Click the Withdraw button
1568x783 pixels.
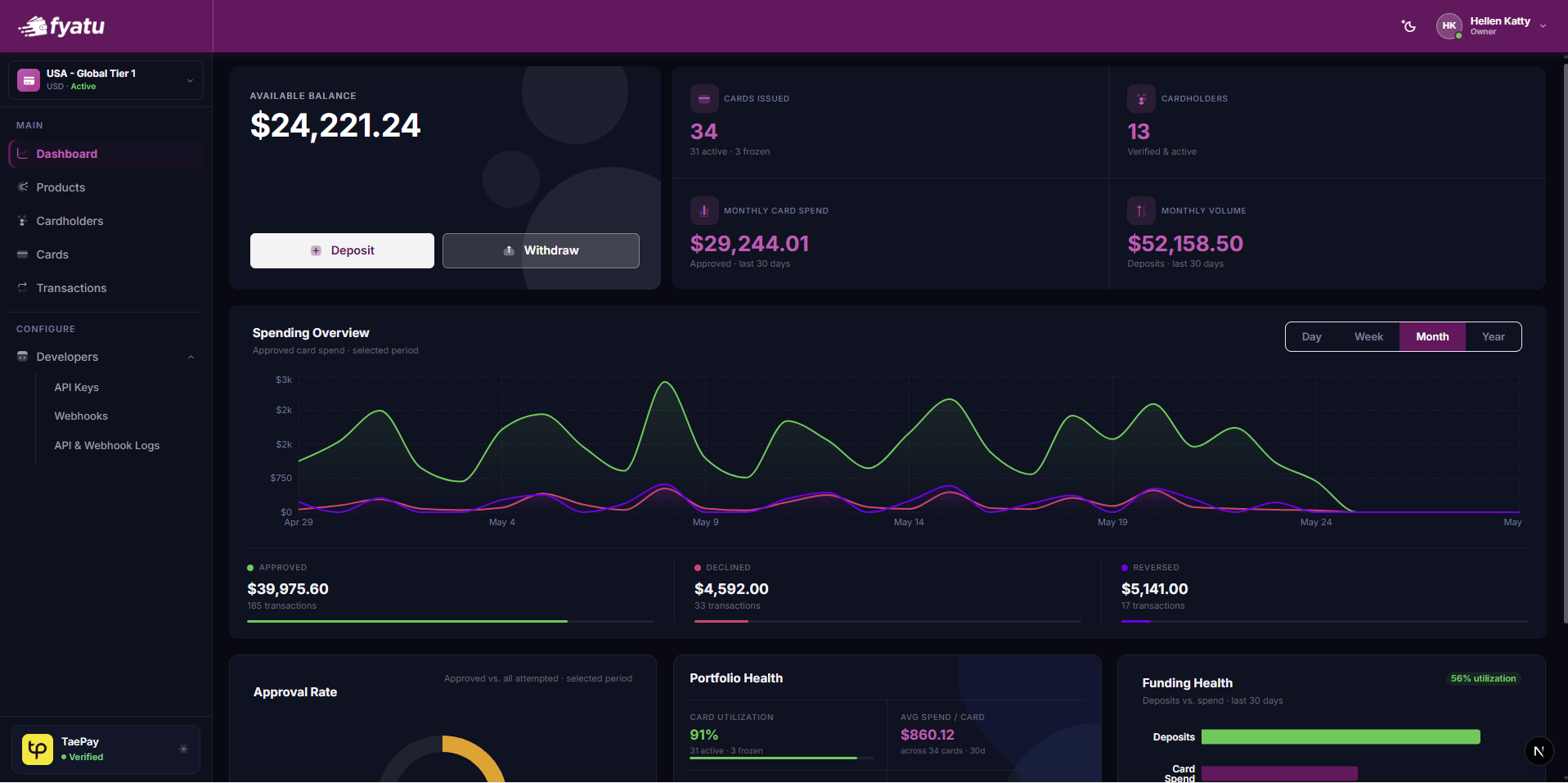coord(541,250)
